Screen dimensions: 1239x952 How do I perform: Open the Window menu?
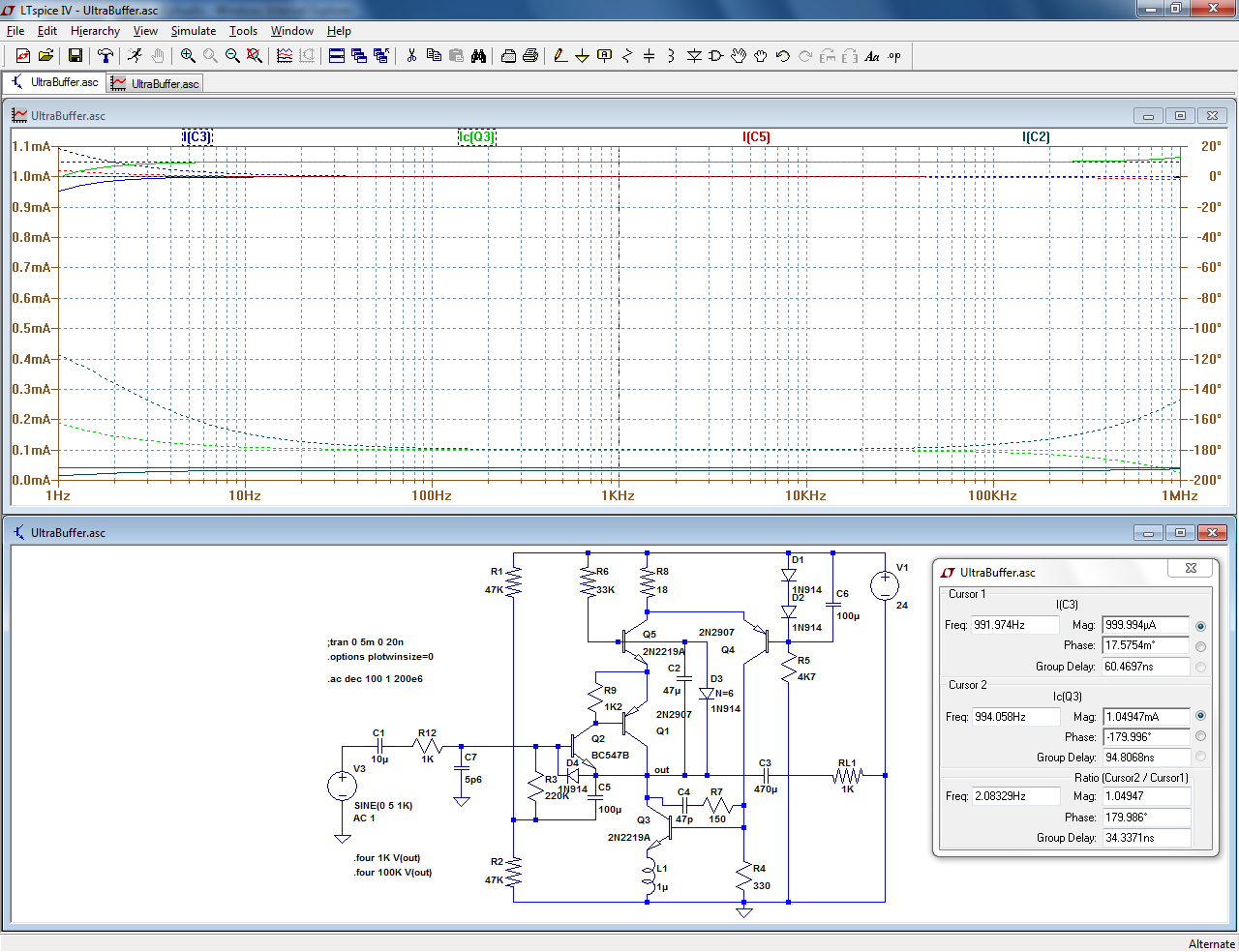(x=292, y=31)
